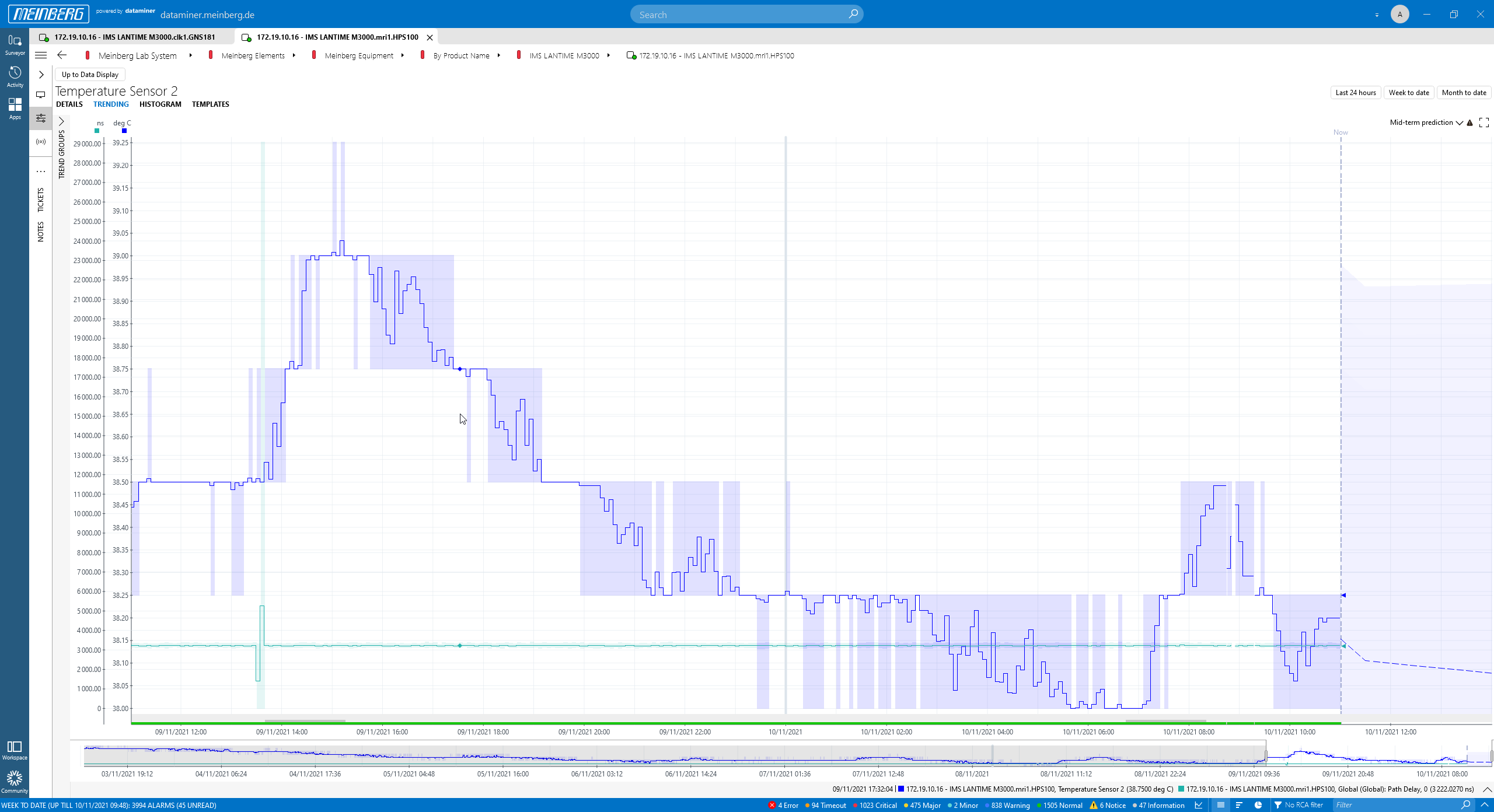Toggle the 1505 Normal alarm filter

click(x=1060, y=806)
